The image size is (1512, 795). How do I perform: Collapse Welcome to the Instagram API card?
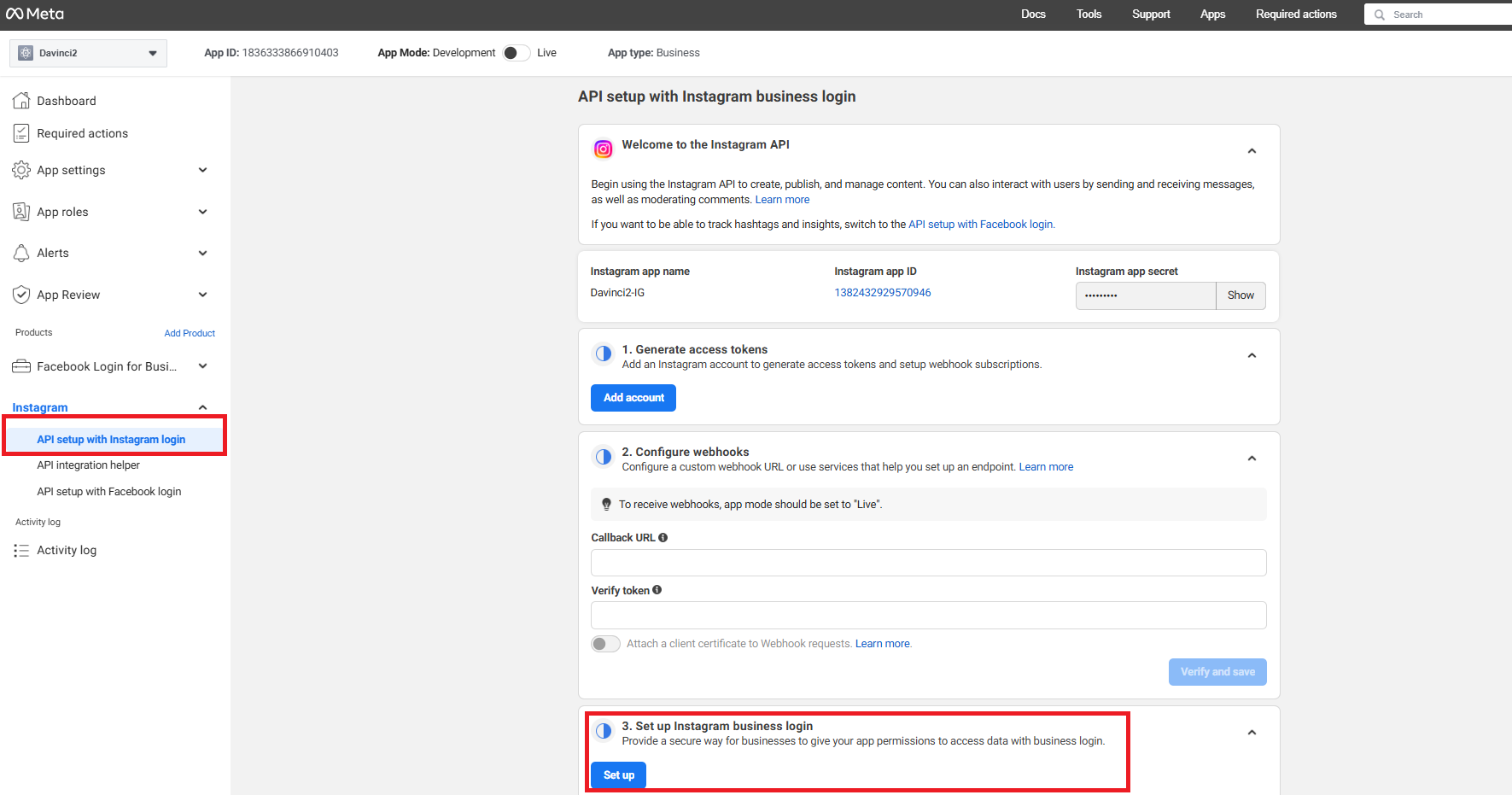[x=1252, y=151]
